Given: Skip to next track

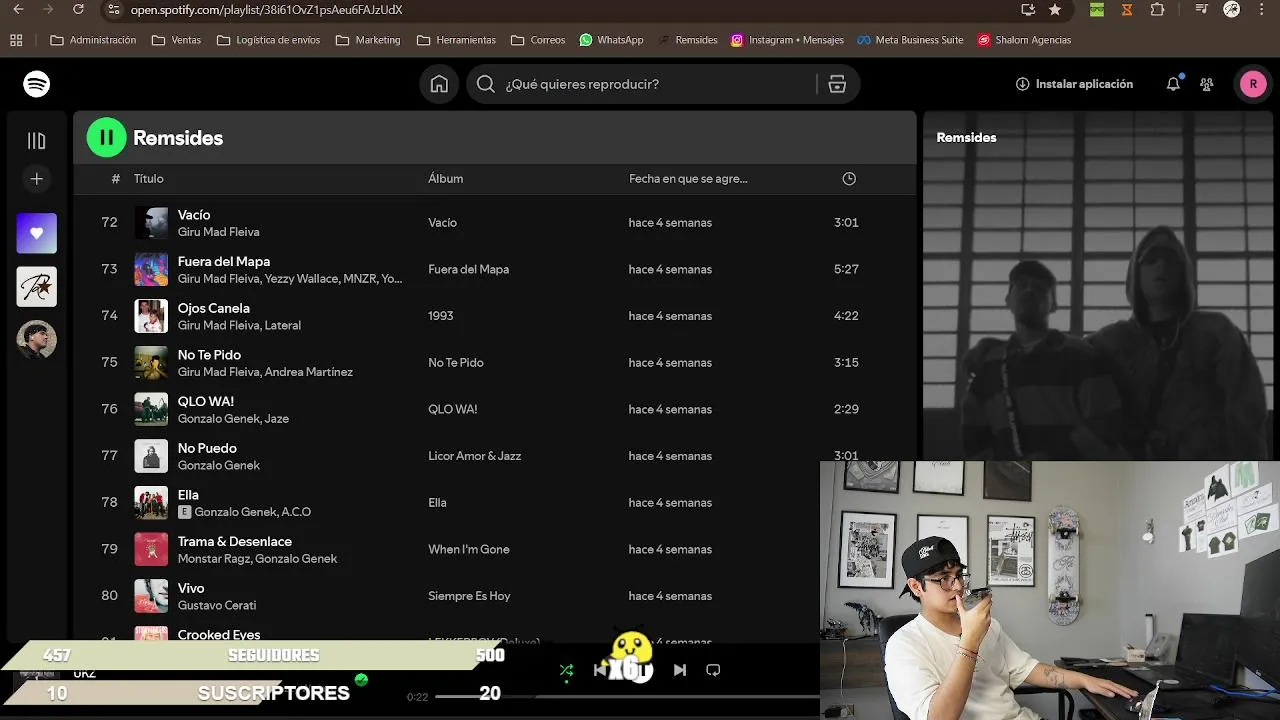Looking at the screenshot, I should pyautogui.click(x=680, y=670).
